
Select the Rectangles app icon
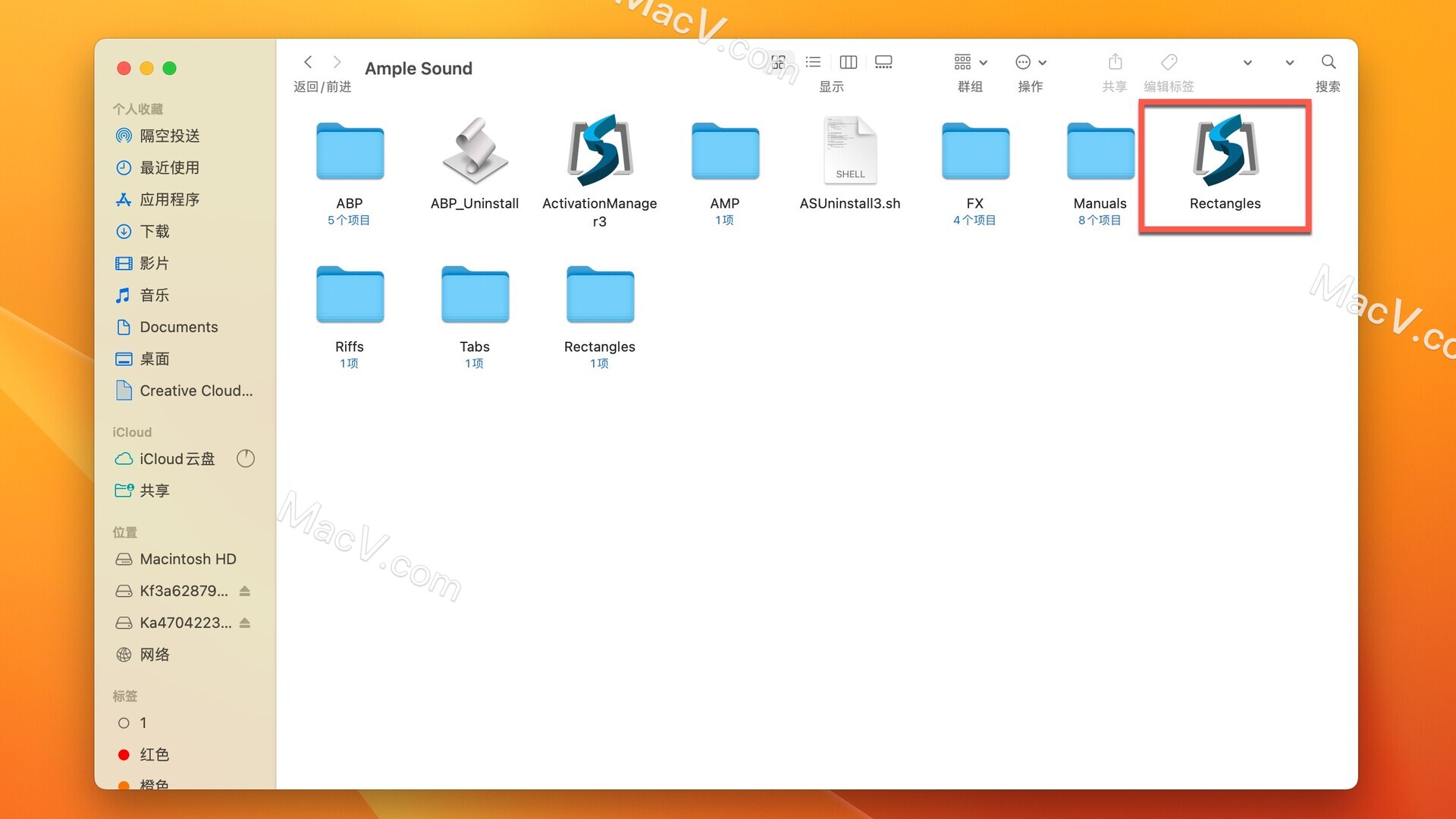point(1225,150)
